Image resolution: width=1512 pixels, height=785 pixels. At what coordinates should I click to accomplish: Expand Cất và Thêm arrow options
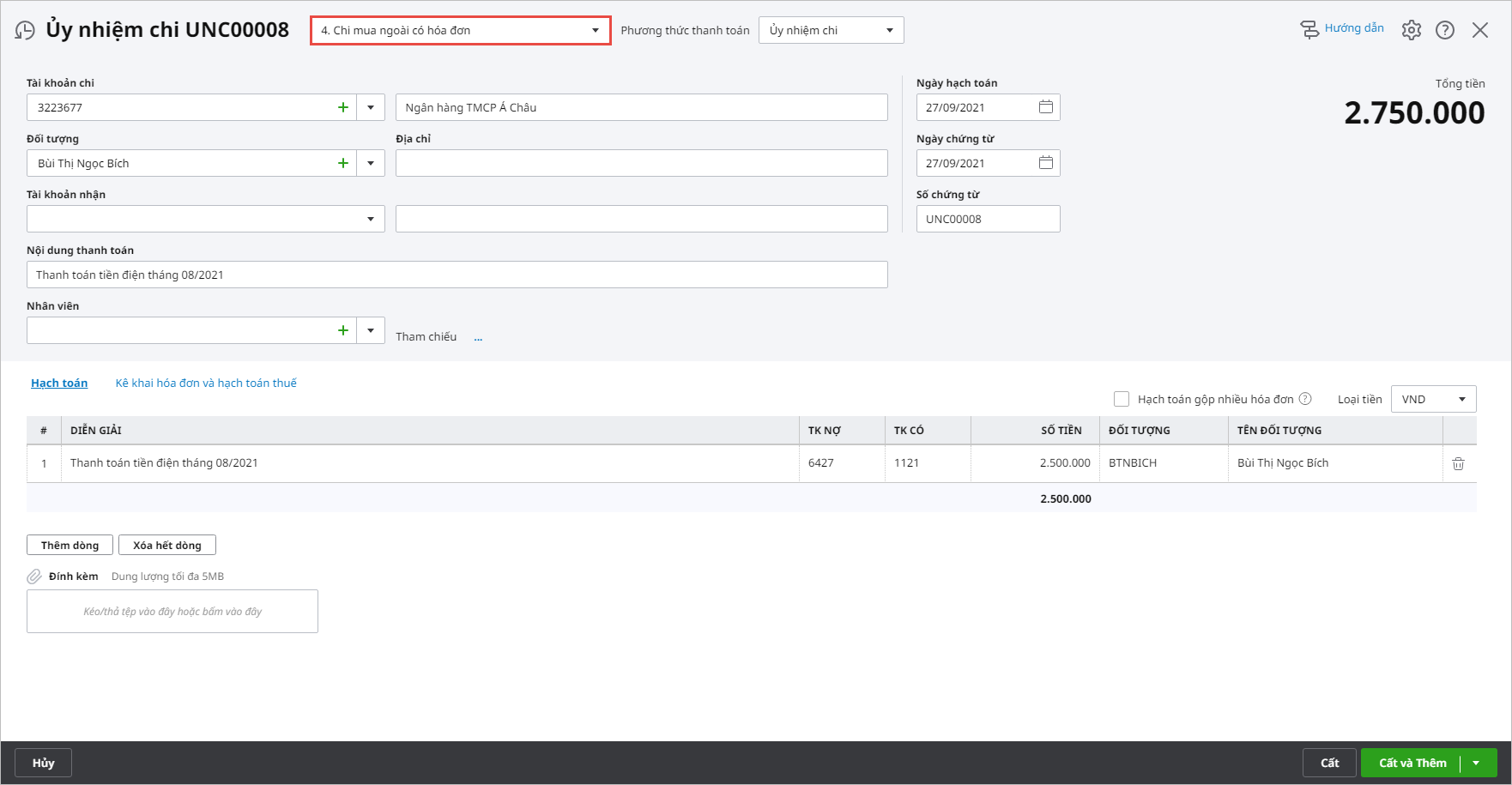[1476, 763]
